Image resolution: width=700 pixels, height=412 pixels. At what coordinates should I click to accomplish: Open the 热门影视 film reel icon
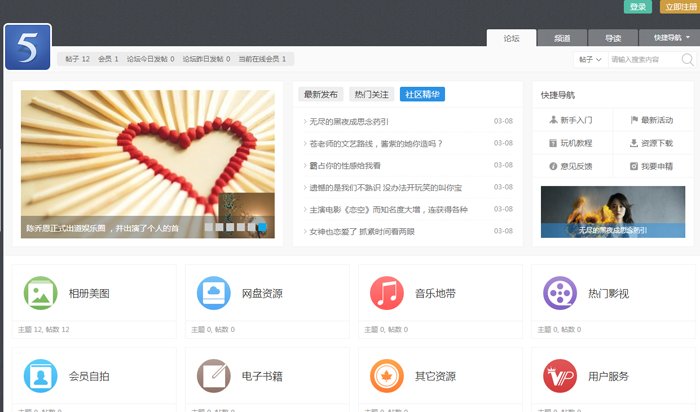(560, 293)
